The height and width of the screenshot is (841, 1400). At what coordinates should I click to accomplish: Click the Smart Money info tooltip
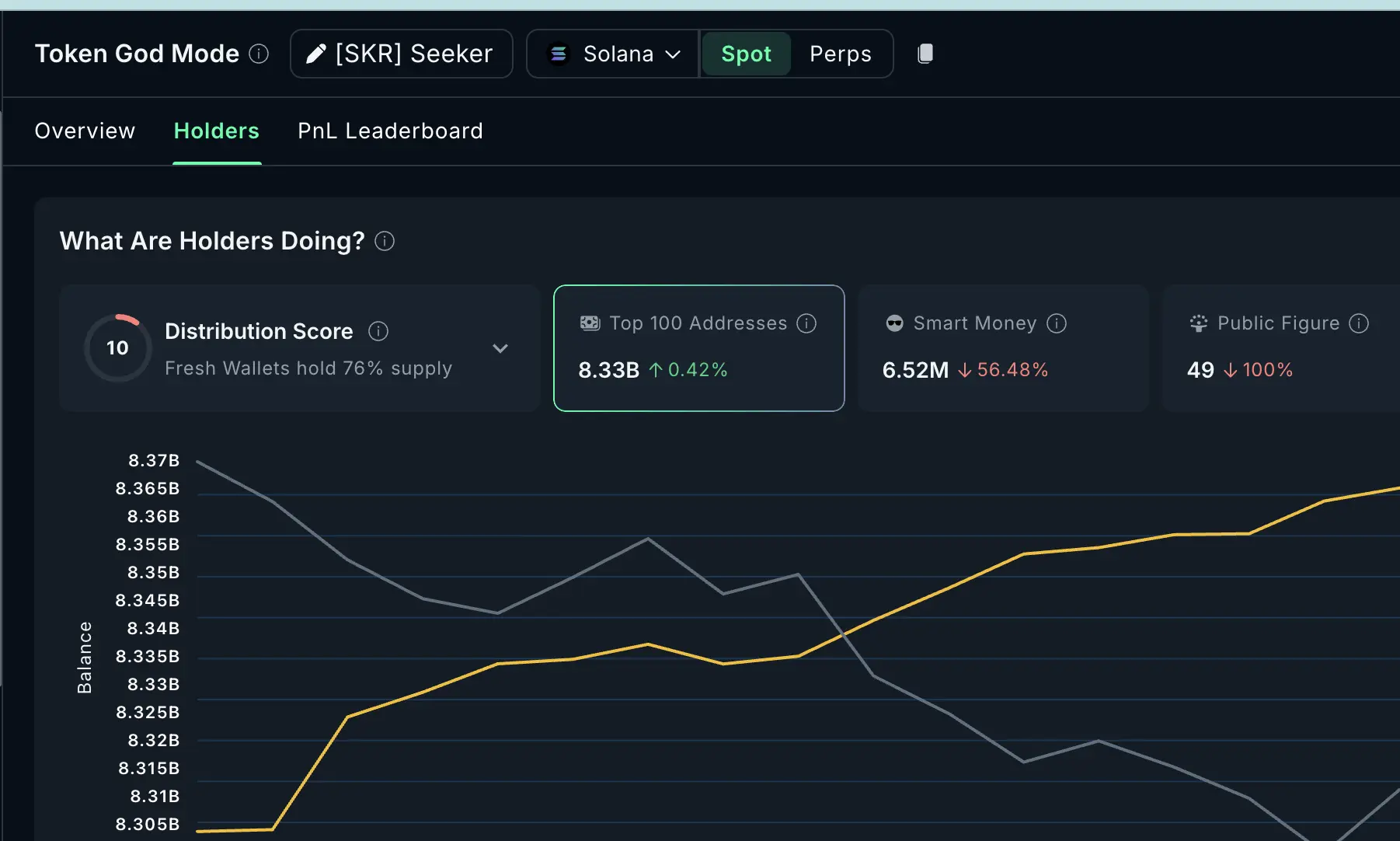[1057, 323]
